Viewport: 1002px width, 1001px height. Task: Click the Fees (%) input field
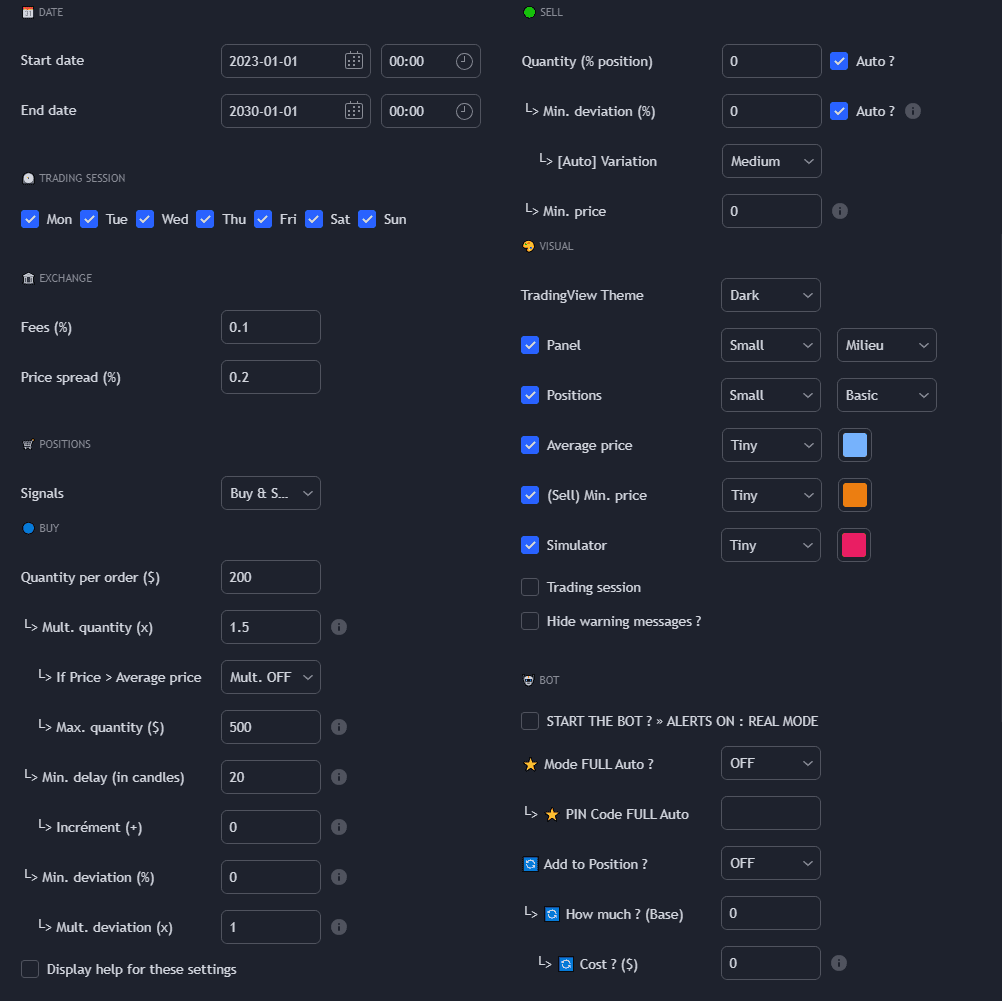[x=270, y=327]
